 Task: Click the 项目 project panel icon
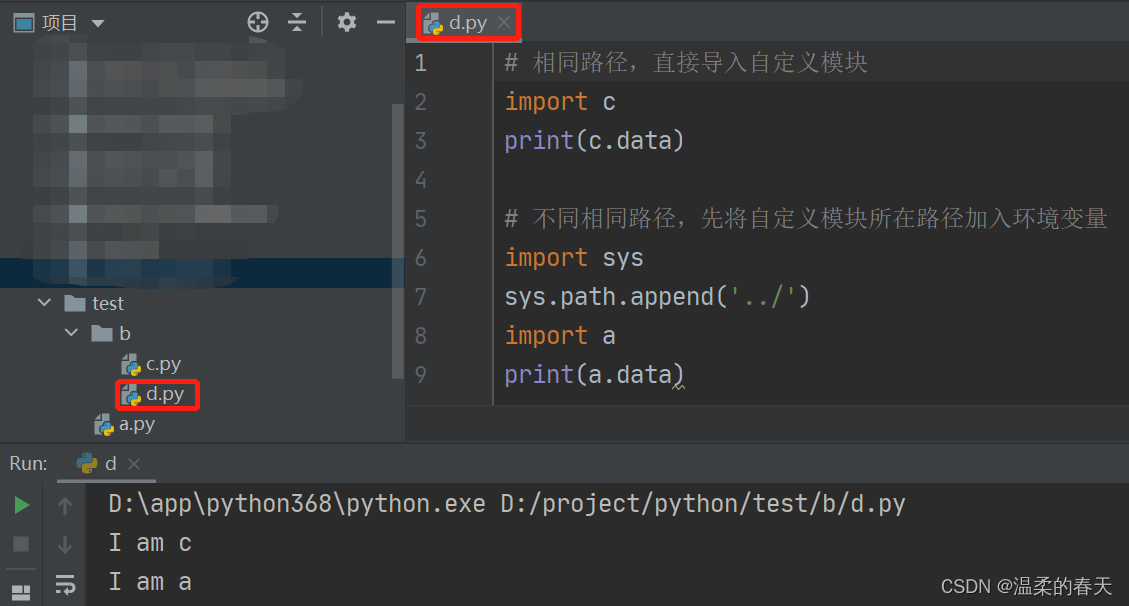tap(24, 23)
